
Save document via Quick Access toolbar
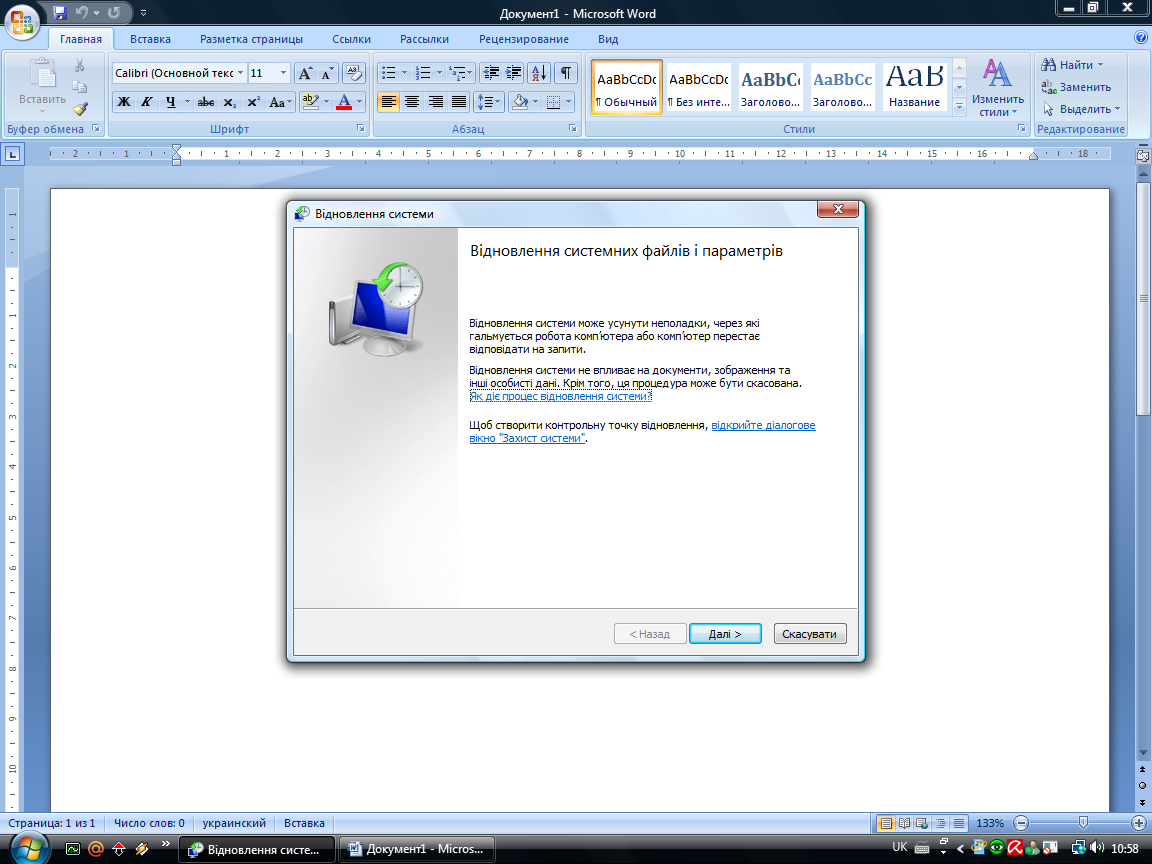(60, 12)
